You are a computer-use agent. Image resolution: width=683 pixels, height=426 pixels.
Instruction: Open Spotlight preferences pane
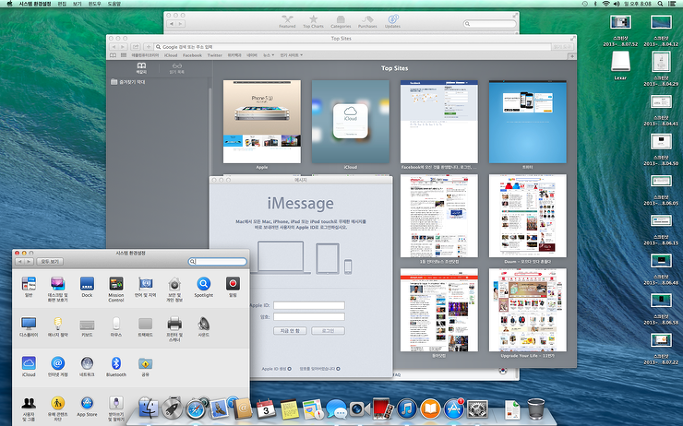click(x=203, y=287)
